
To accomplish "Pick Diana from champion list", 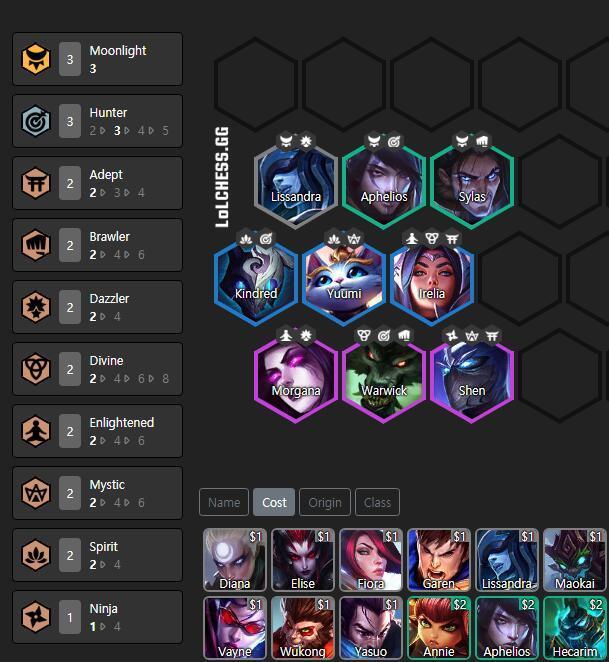I will [x=235, y=559].
